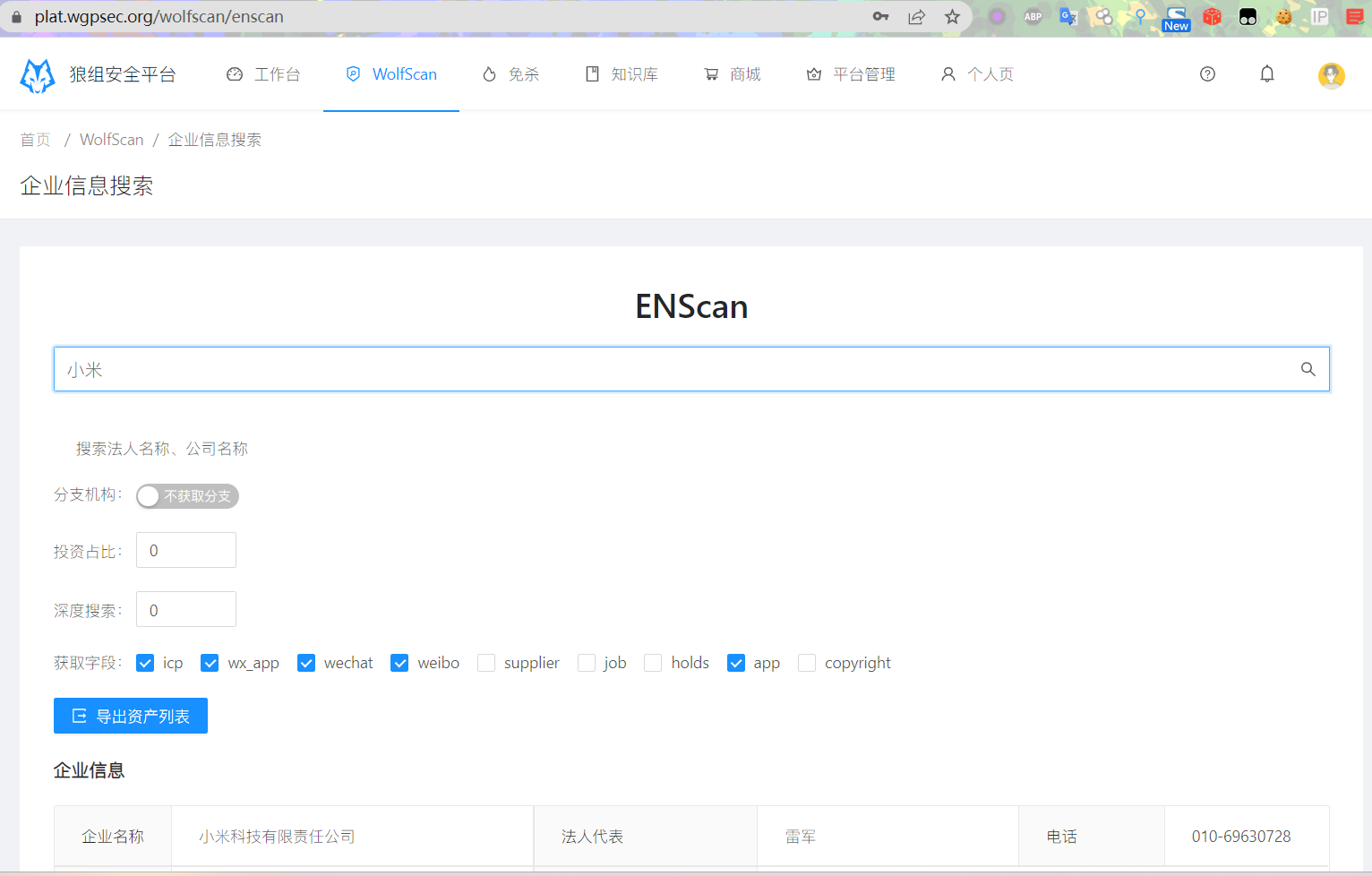Viewport: 1372px width, 876px height.
Task: Click the search magnifier icon
Action: [x=1308, y=369]
